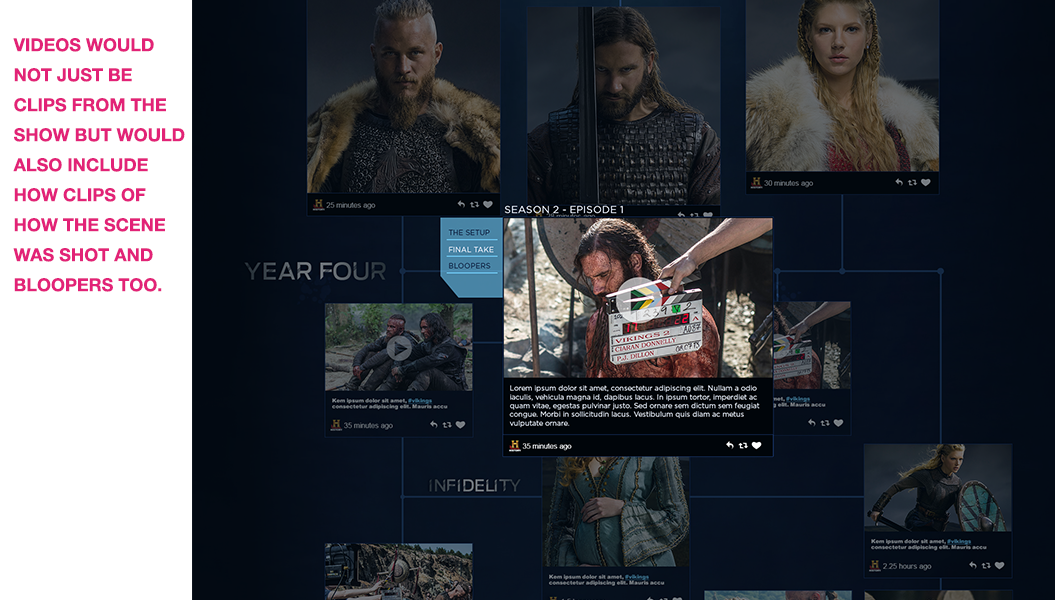Viewport: 1055px width, 600px height.
Task: Retweet the 2.25 hours ago card
Action: pos(986,566)
